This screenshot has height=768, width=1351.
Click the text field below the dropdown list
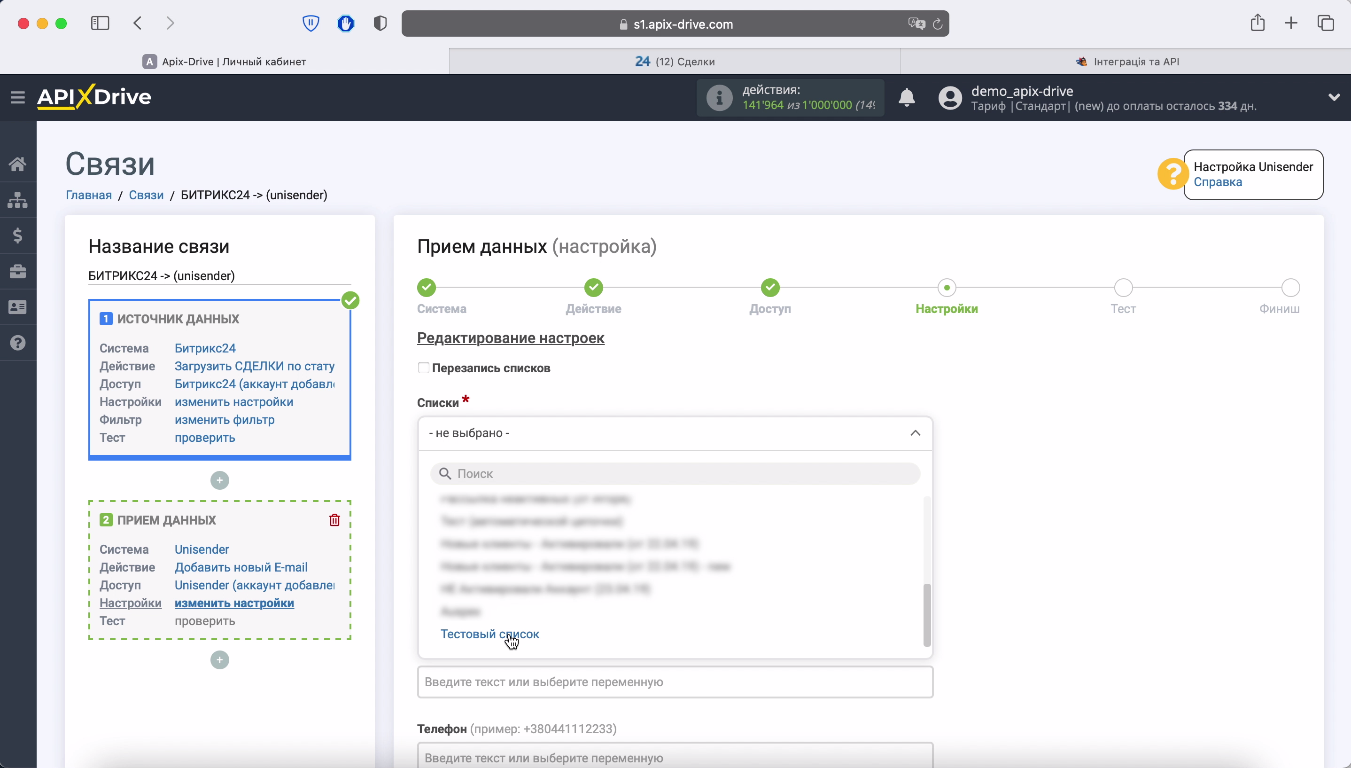[x=675, y=682]
